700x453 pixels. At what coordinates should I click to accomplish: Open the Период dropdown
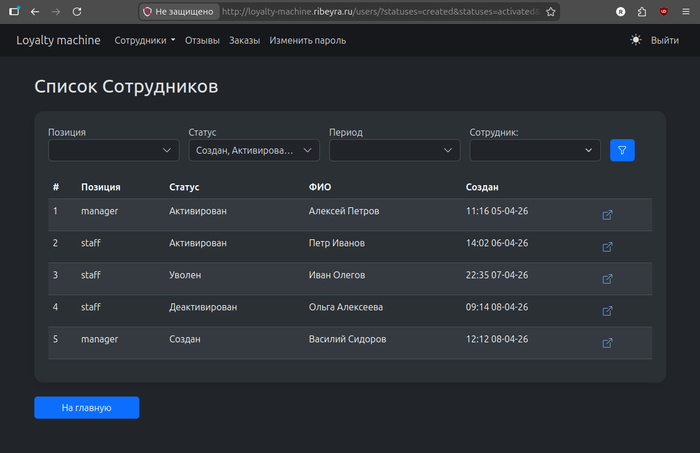click(394, 150)
